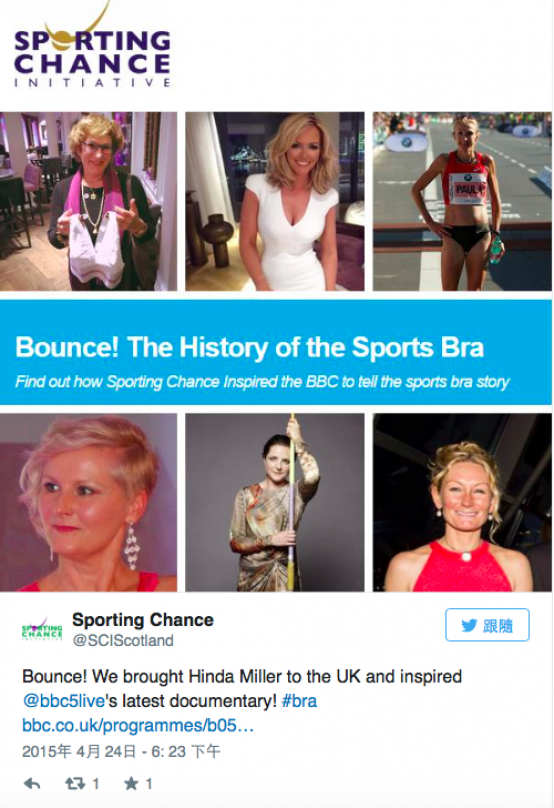Open the Sporting Chance Initiative logo

(x=92, y=49)
